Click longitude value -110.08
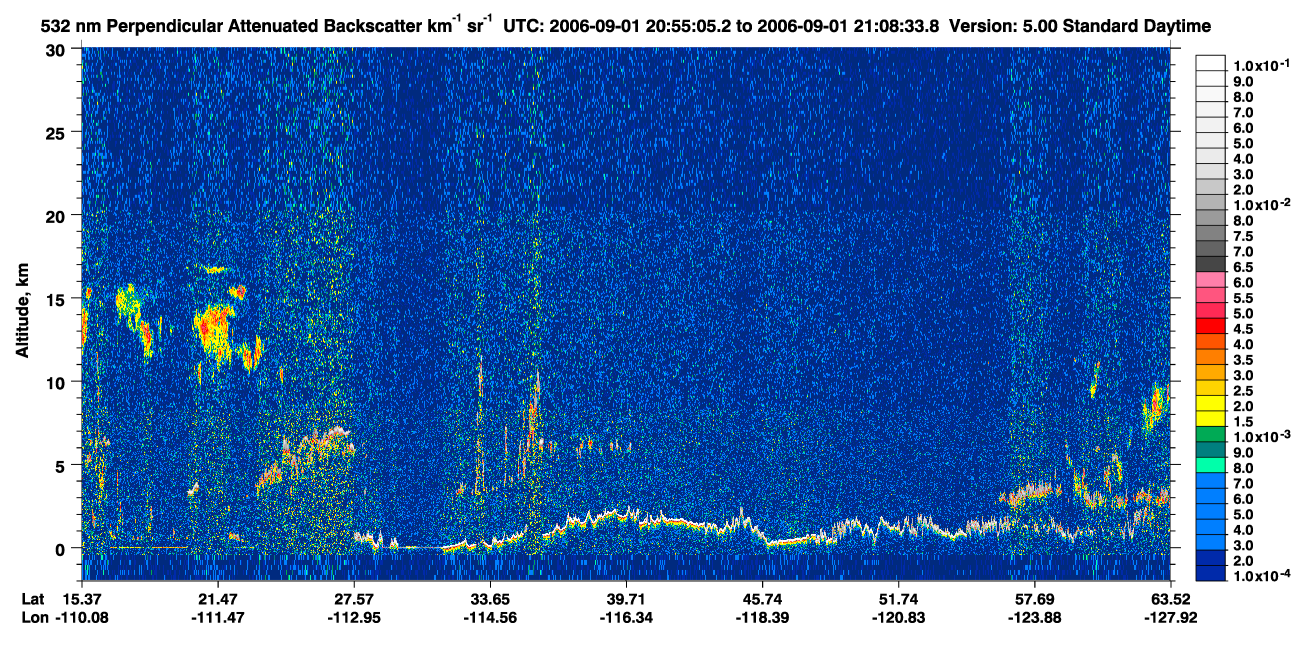This screenshot has width=1300, height=667. (81, 617)
